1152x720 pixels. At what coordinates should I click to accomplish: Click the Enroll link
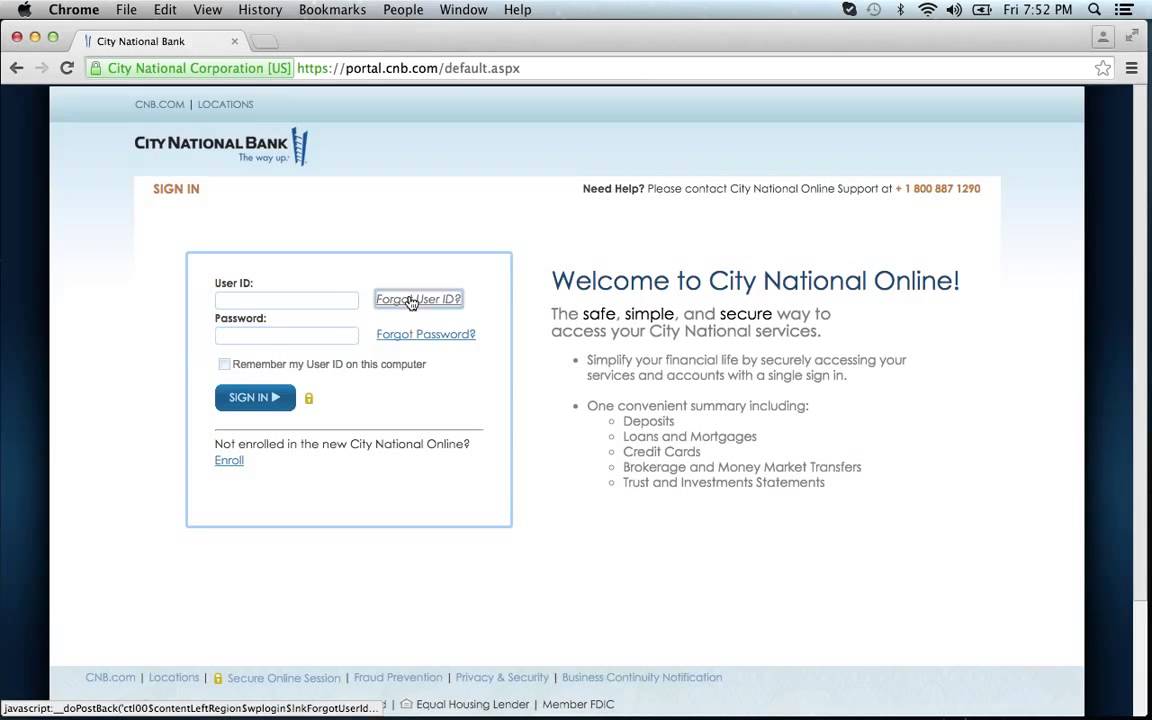click(x=229, y=460)
